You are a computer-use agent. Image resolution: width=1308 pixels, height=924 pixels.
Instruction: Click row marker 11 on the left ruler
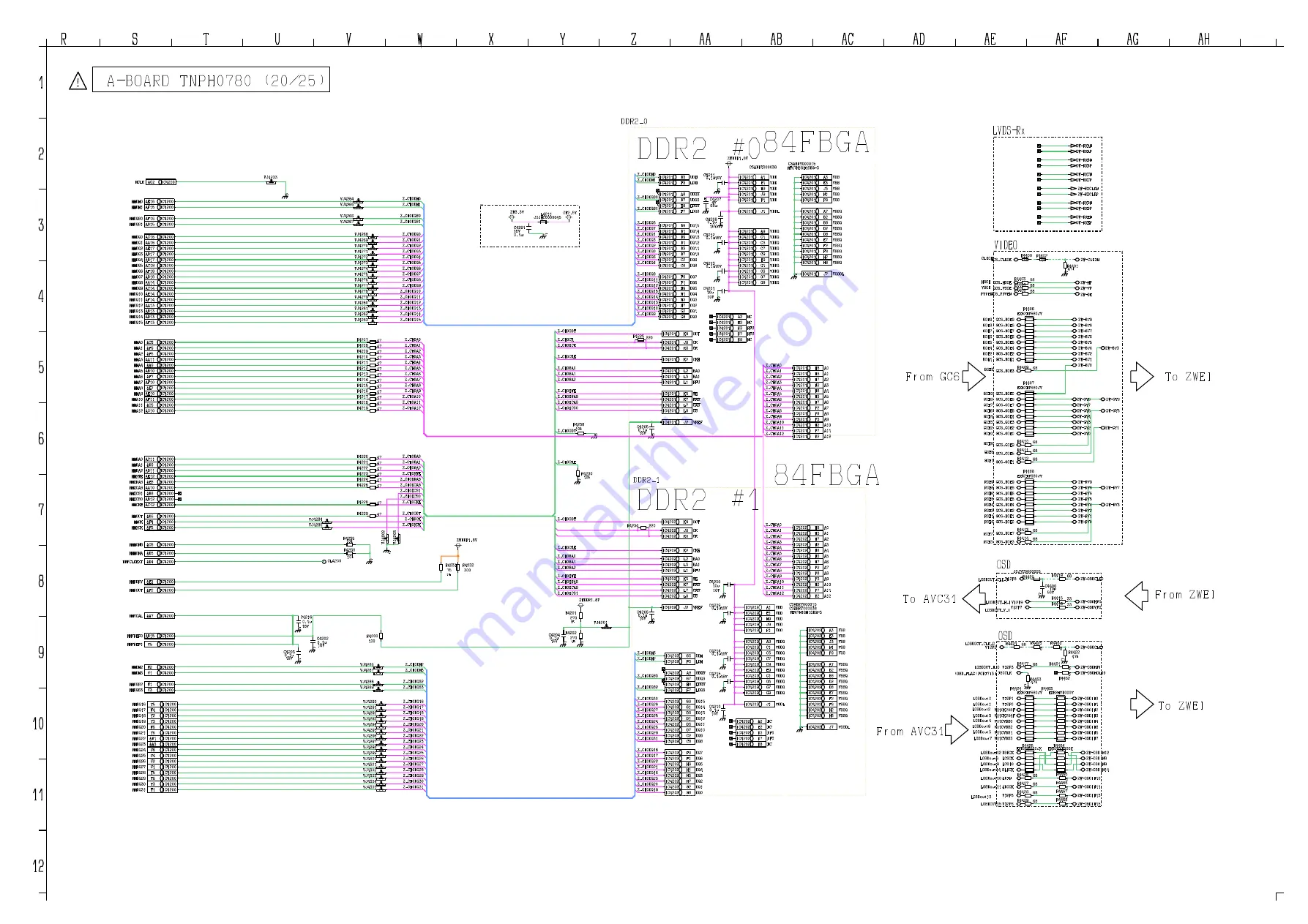pyautogui.click(x=38, y=795)
